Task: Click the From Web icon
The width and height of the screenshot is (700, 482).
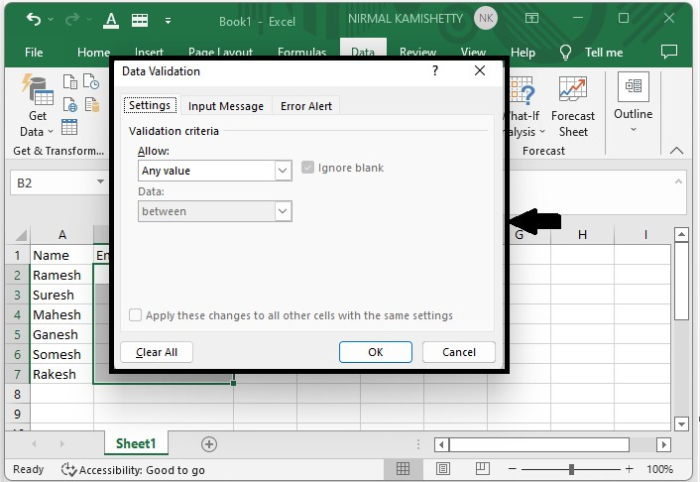Action: [x=70, y=104]
